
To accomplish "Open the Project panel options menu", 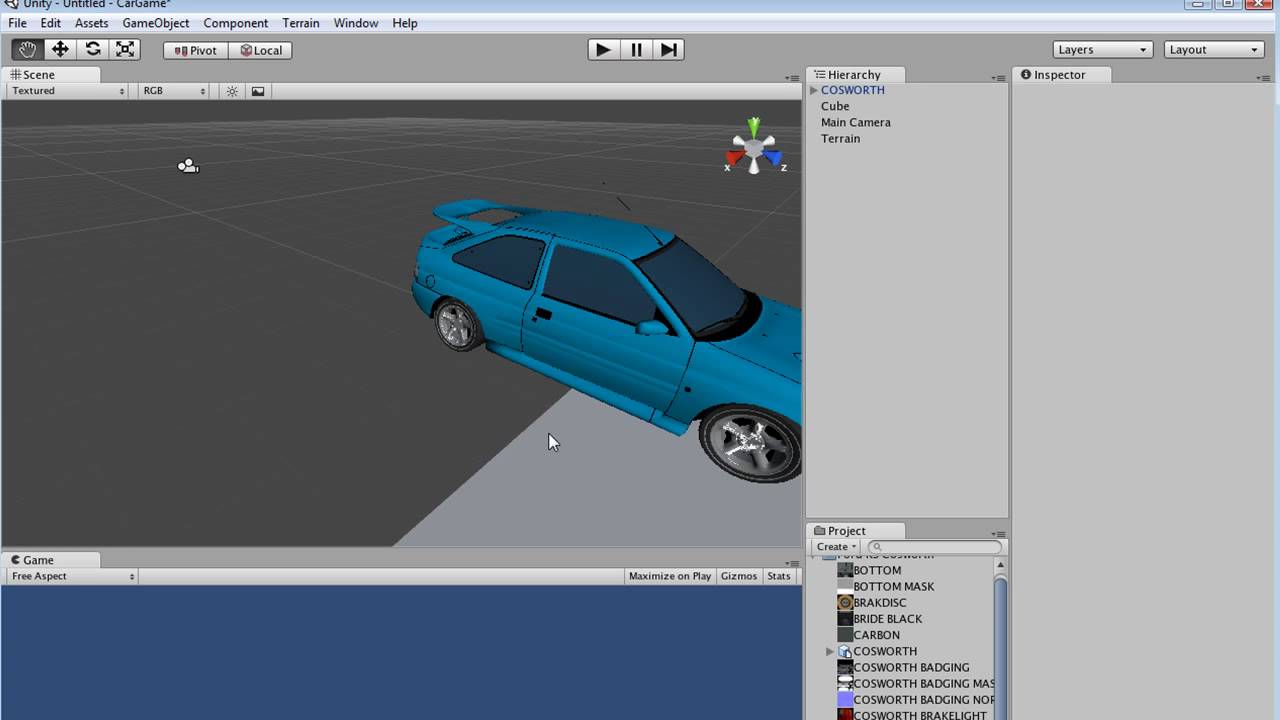I will tap(998, 534).
